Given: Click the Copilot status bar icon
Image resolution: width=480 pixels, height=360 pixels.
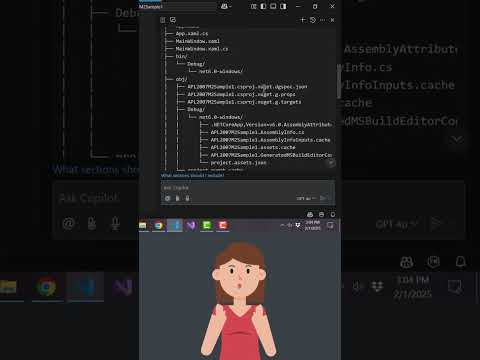Looking at the screenshot, I should 310,215.
